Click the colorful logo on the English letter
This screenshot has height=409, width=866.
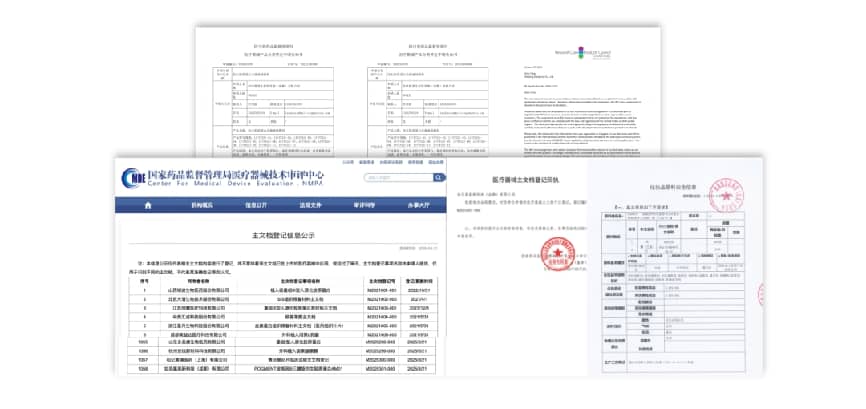(588, 48)
